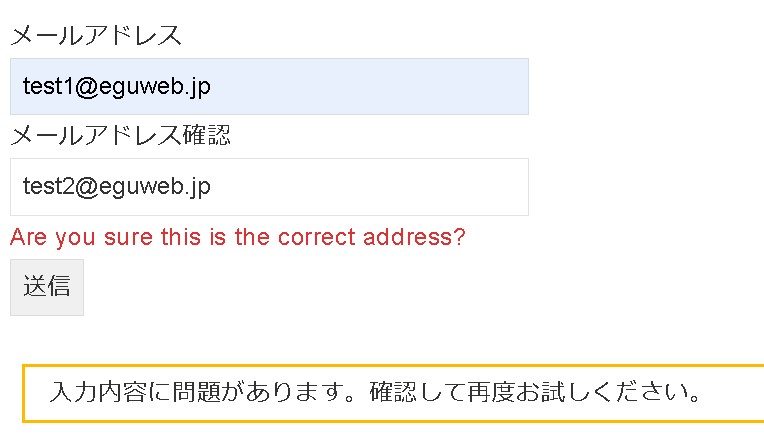This screenshot has height=440, width=764.
Task: Click the red 'Are you sure' warning
Action: (x=237, y=238)
